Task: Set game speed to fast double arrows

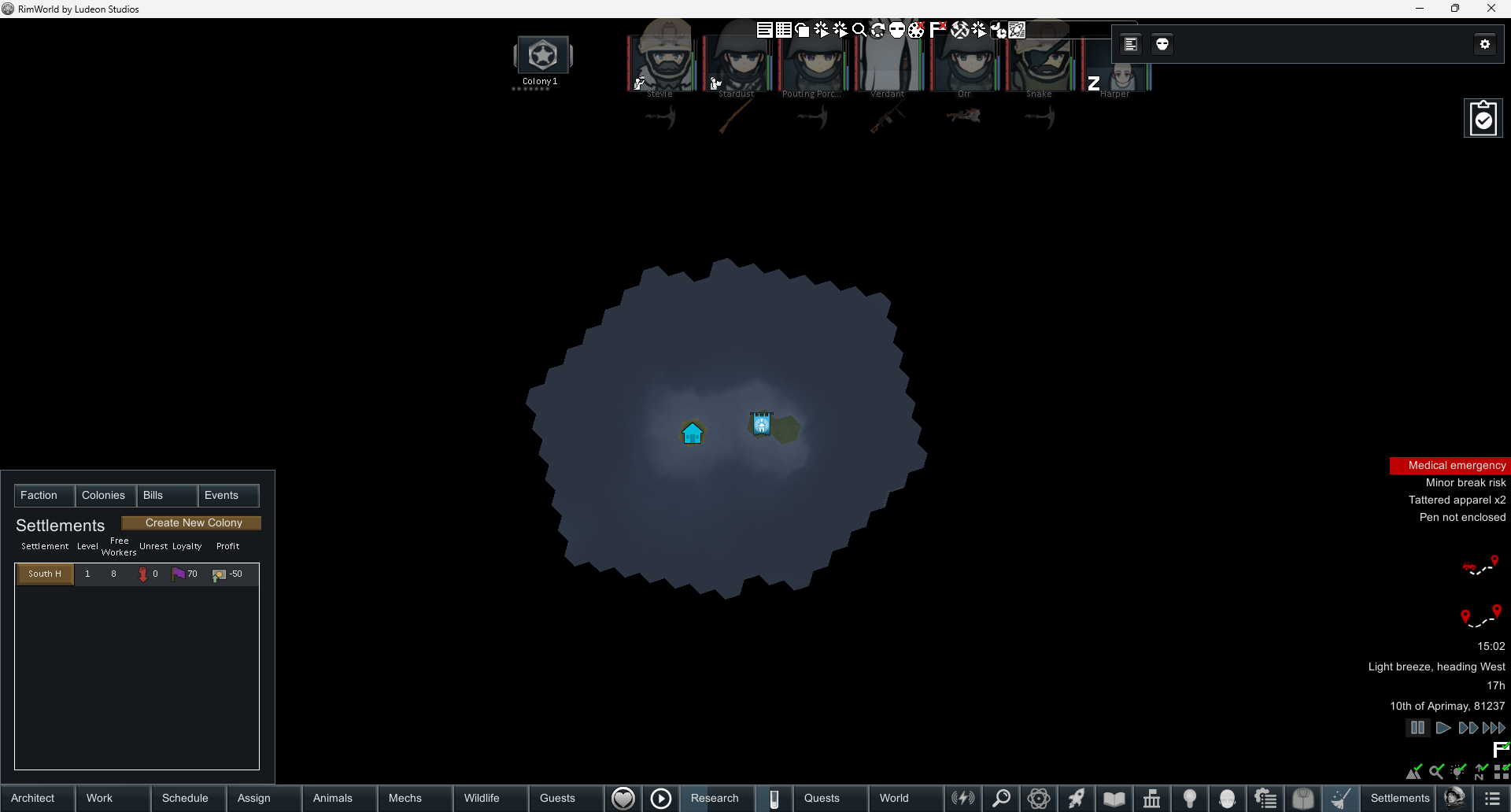Action: pyautogui.click(x=1468, y=728)
